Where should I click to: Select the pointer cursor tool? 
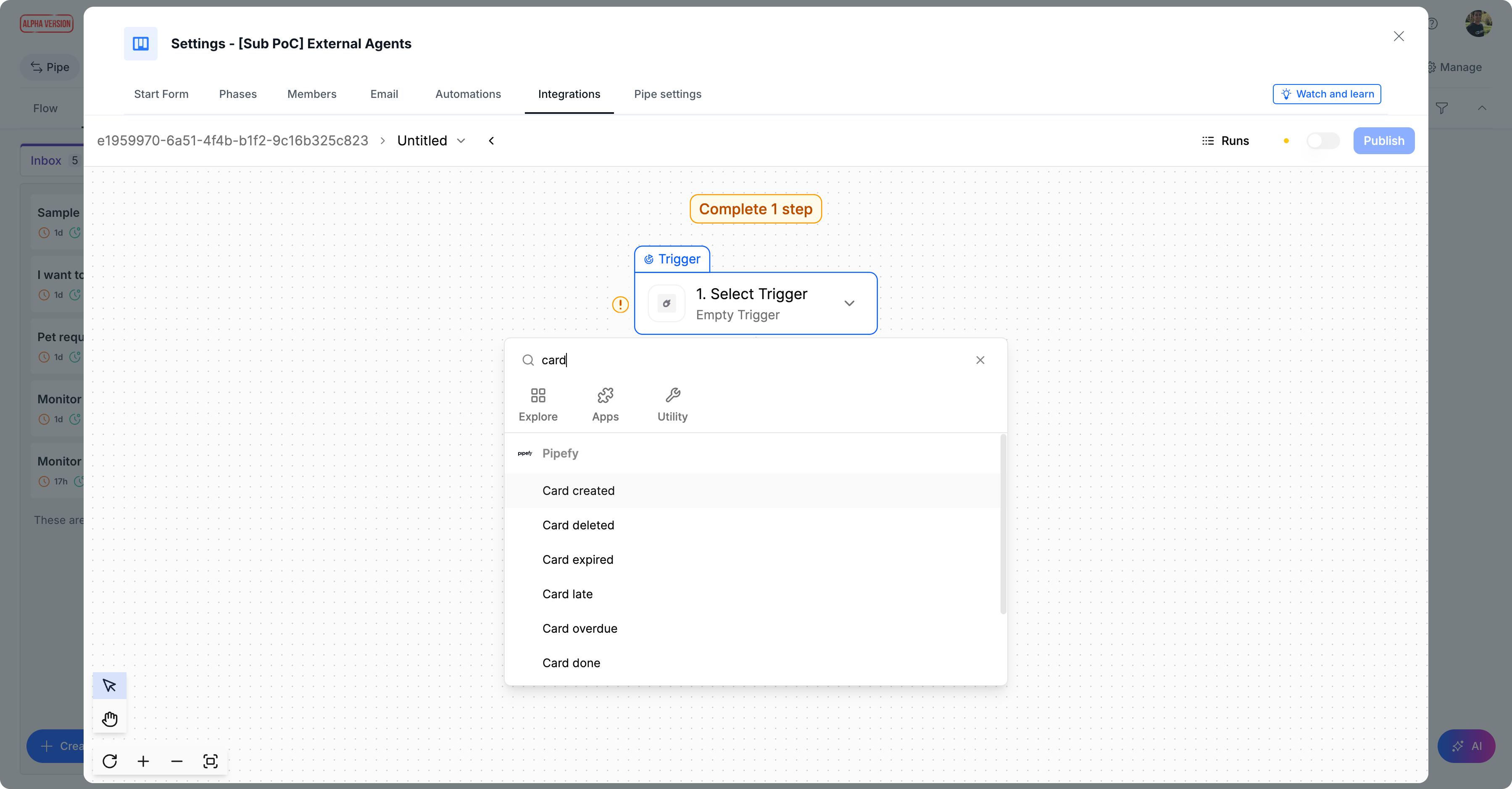click(x=109, y=685)
